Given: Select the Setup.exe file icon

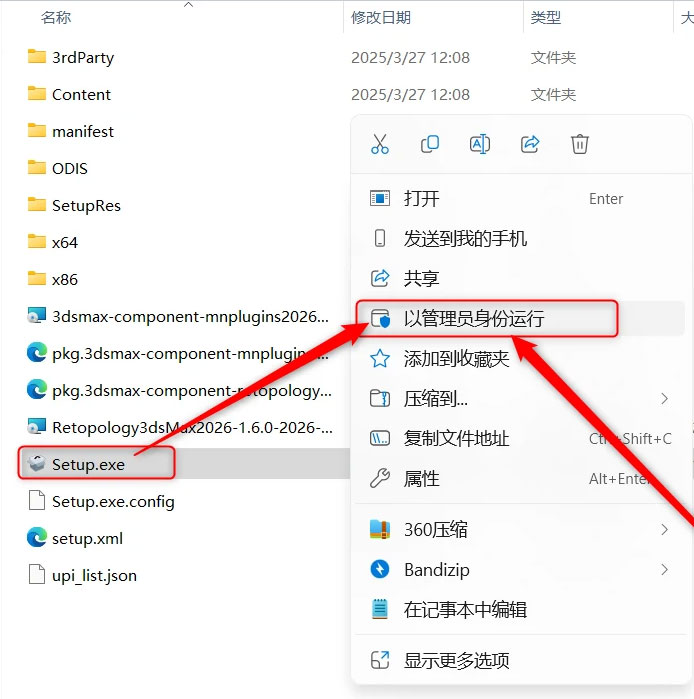Looking at the screenshot, I should coord(37,464).
